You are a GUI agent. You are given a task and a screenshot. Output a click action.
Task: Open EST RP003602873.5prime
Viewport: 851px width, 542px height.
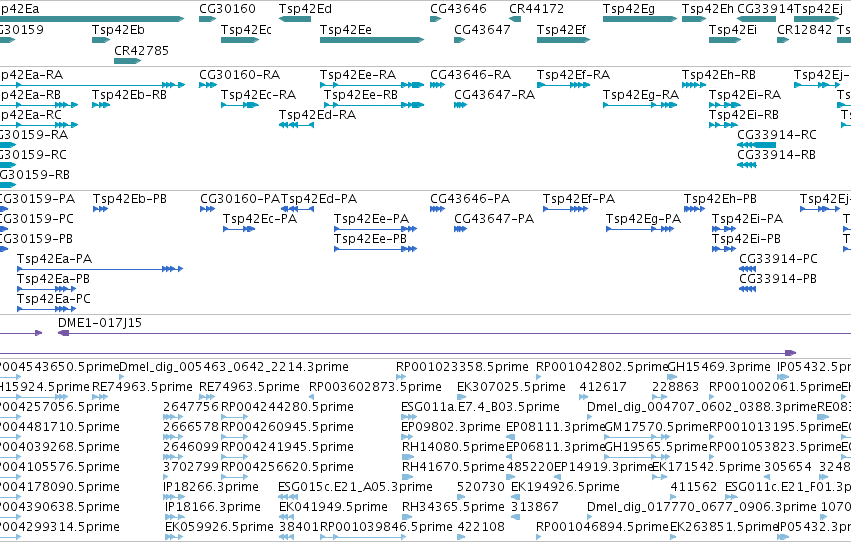(x=375, y=387)
